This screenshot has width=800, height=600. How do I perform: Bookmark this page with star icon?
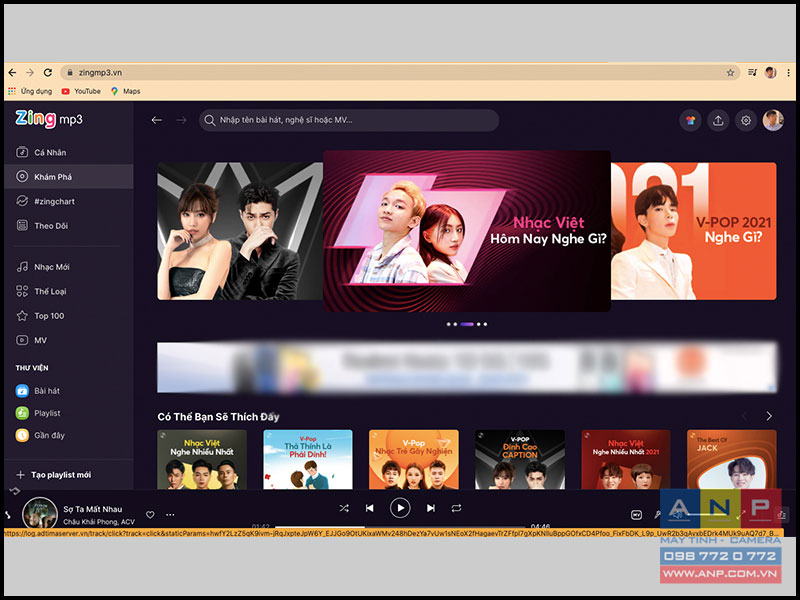pos(730,72)
